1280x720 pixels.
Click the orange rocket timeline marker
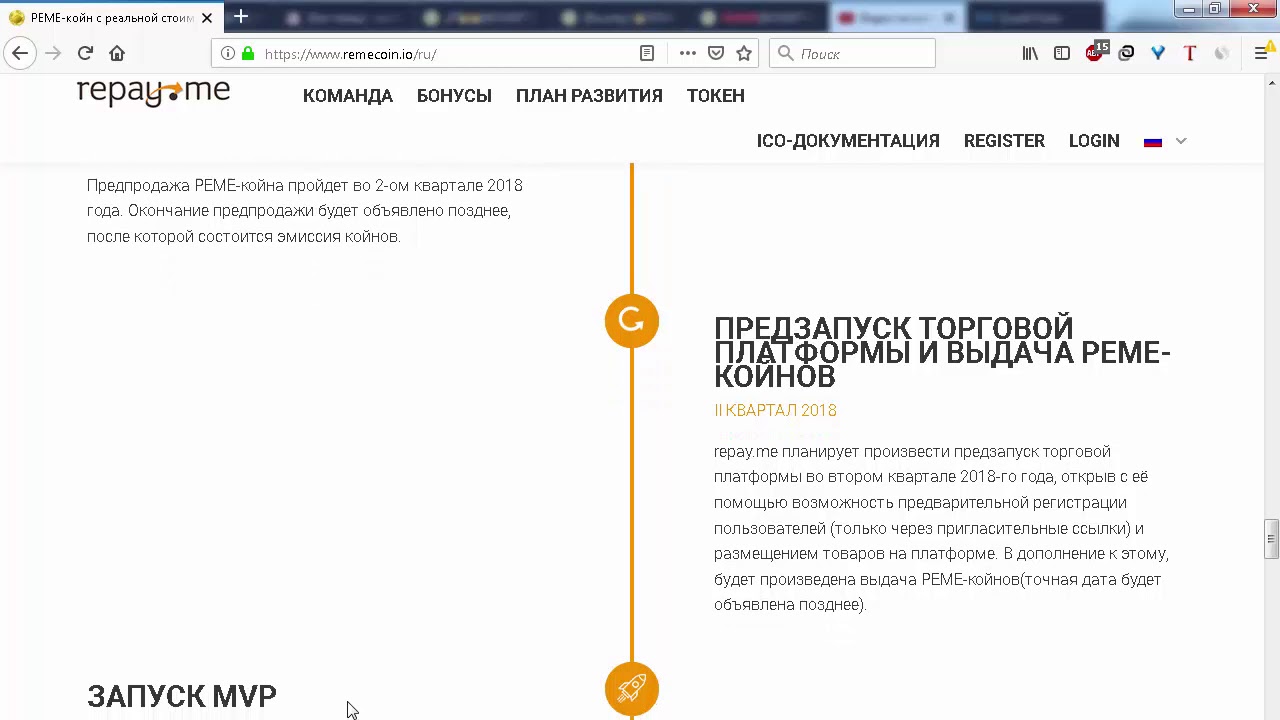tap(632, 689)
